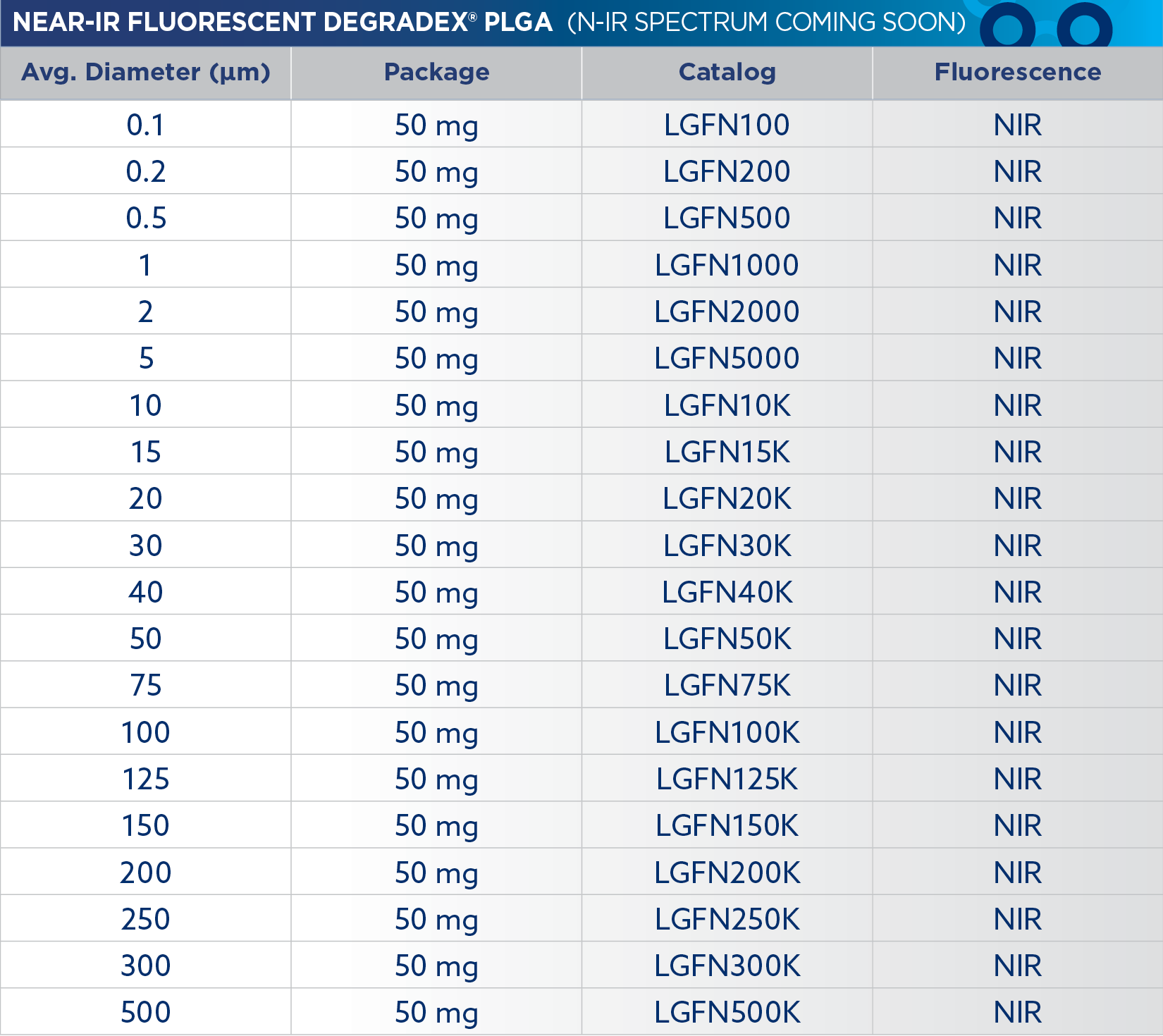
Task: Click diameter value 30 in LGFN30K row
Action: [x=146, y=545]
